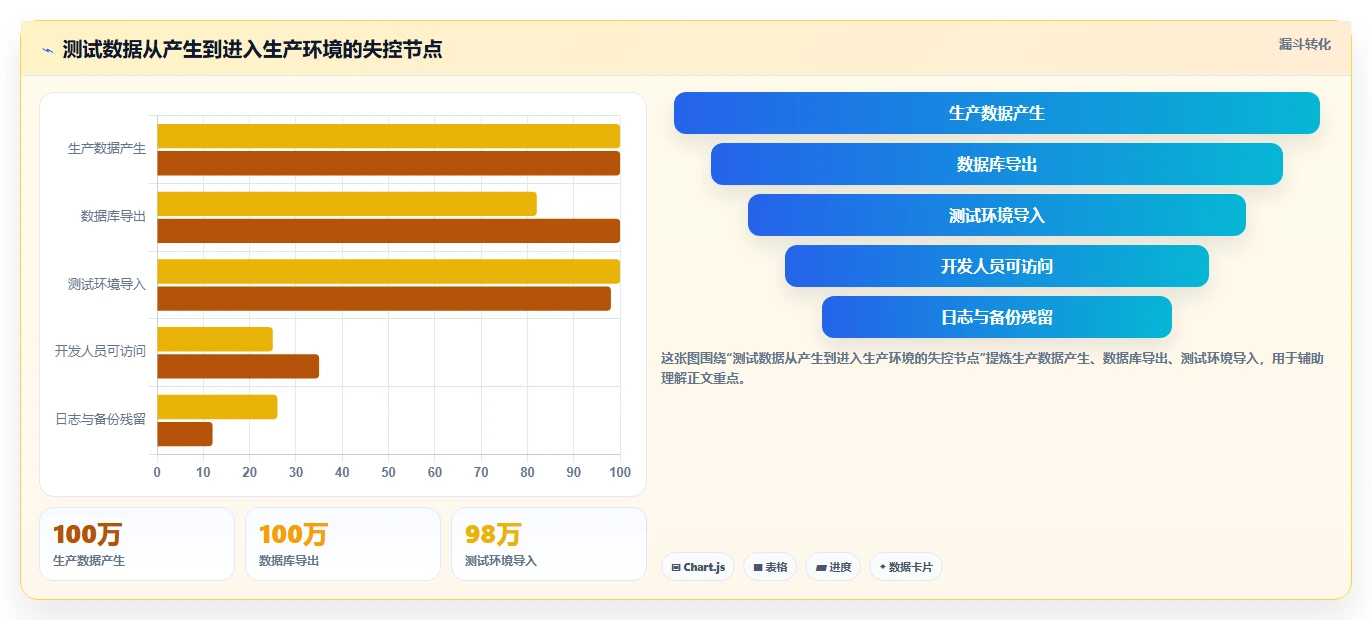Click yellow bar for 开发人员可访问
1372x620 pixels.
215,339
